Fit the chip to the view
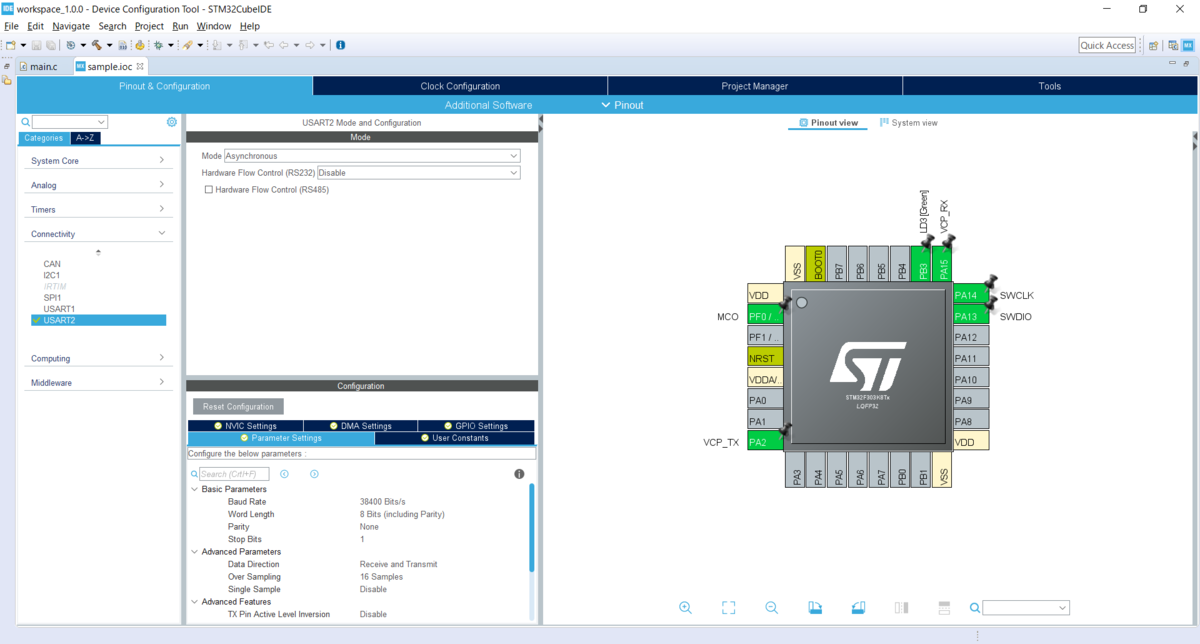The width and height of the screenshot is (1200, 644). click(728, 608)
